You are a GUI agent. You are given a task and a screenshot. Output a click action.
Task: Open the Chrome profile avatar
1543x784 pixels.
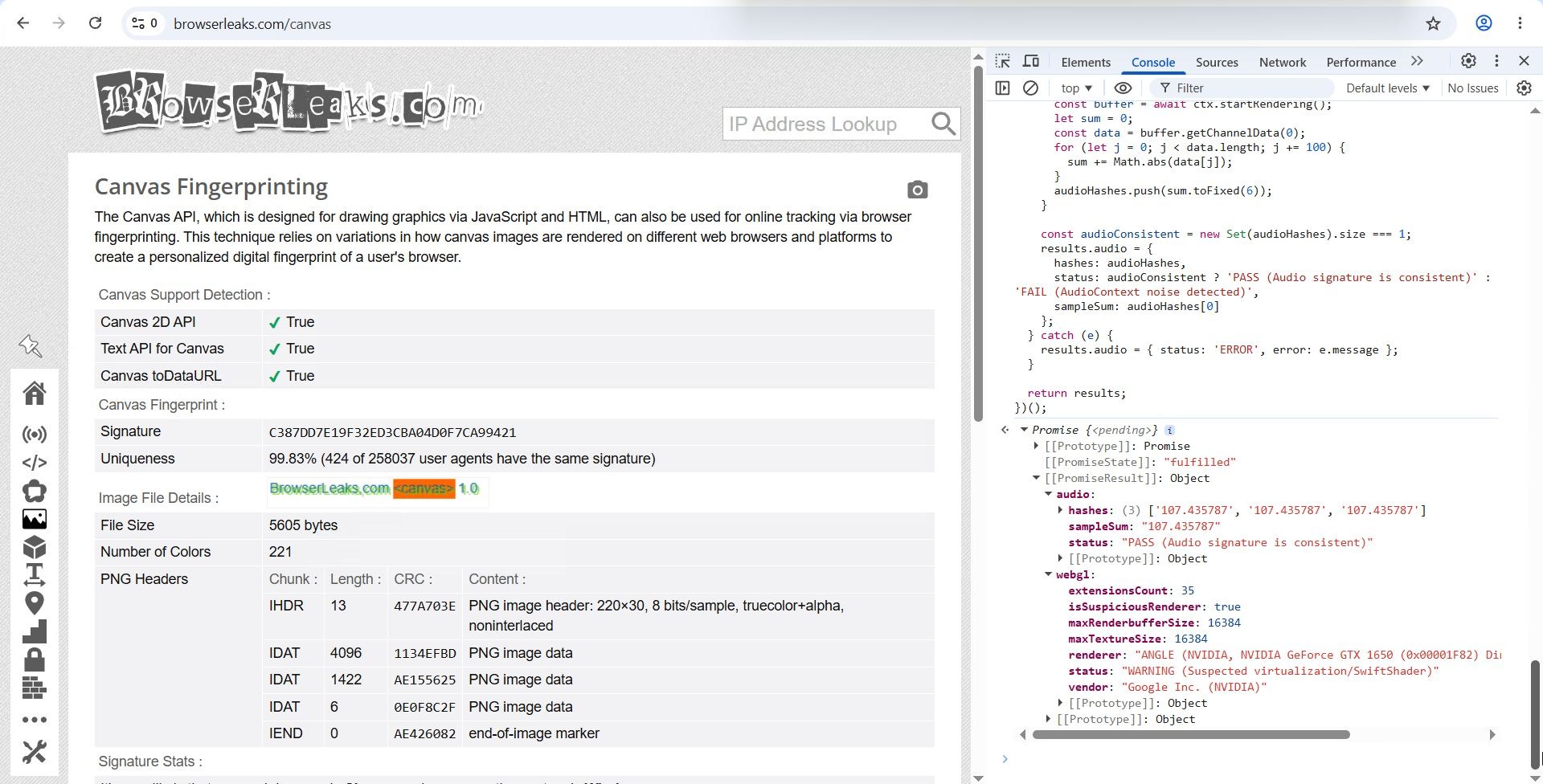coord(1484,23)
